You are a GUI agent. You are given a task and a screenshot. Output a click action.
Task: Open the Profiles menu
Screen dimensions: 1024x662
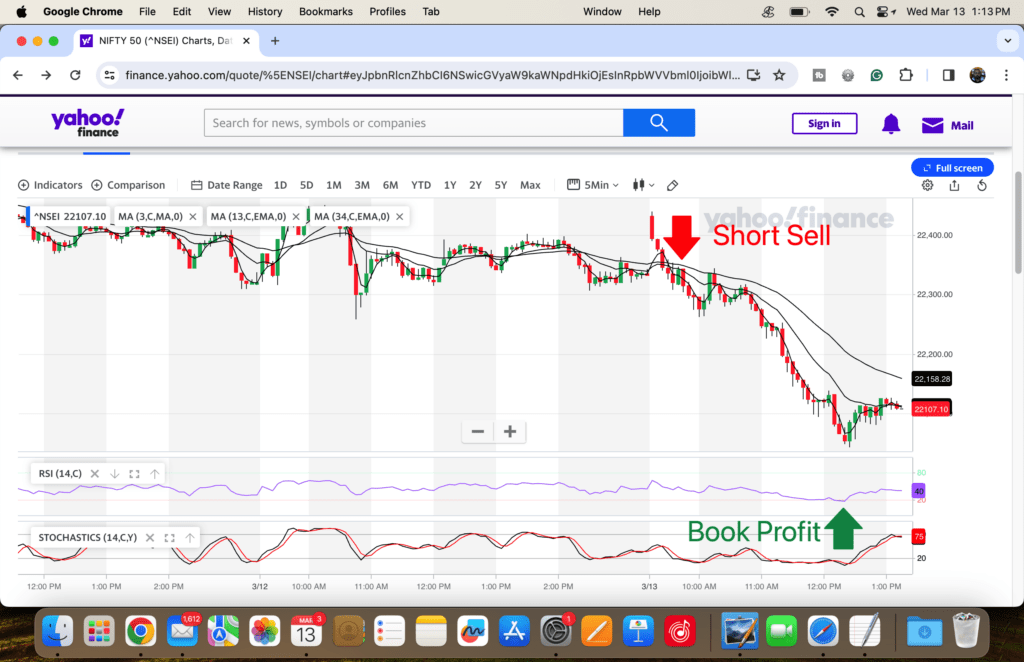pyautogui.click(x=387, y=12)
